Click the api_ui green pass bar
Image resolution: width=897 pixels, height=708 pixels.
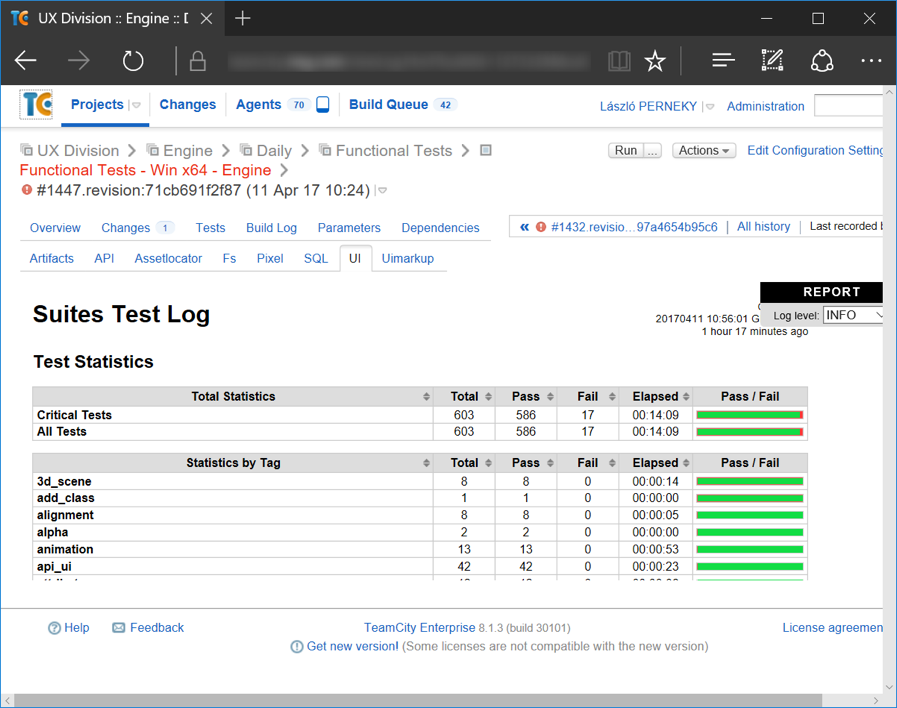(x=749, y=567)
